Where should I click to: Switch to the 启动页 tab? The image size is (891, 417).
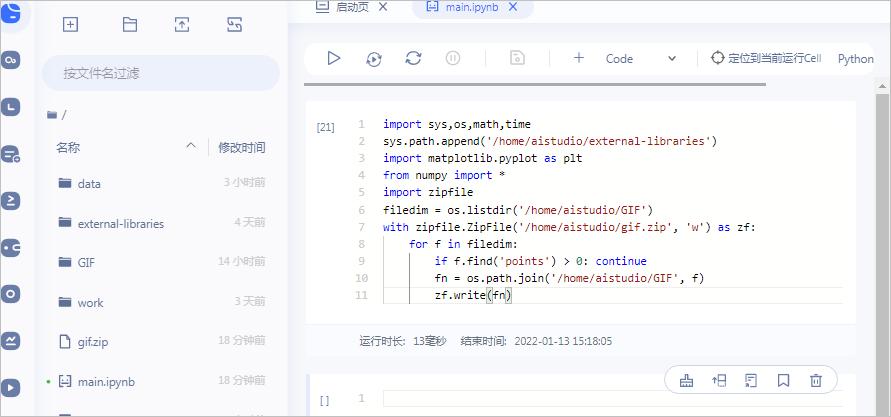pyautogui.click(x=351, y=7)
